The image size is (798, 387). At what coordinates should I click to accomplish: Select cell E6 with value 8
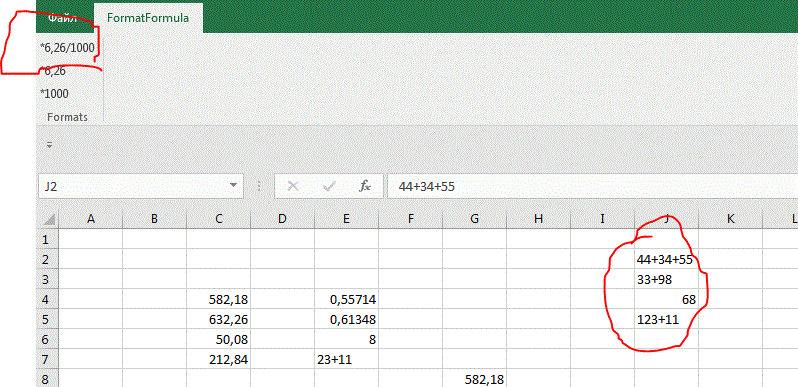click(x=347, y=339)
